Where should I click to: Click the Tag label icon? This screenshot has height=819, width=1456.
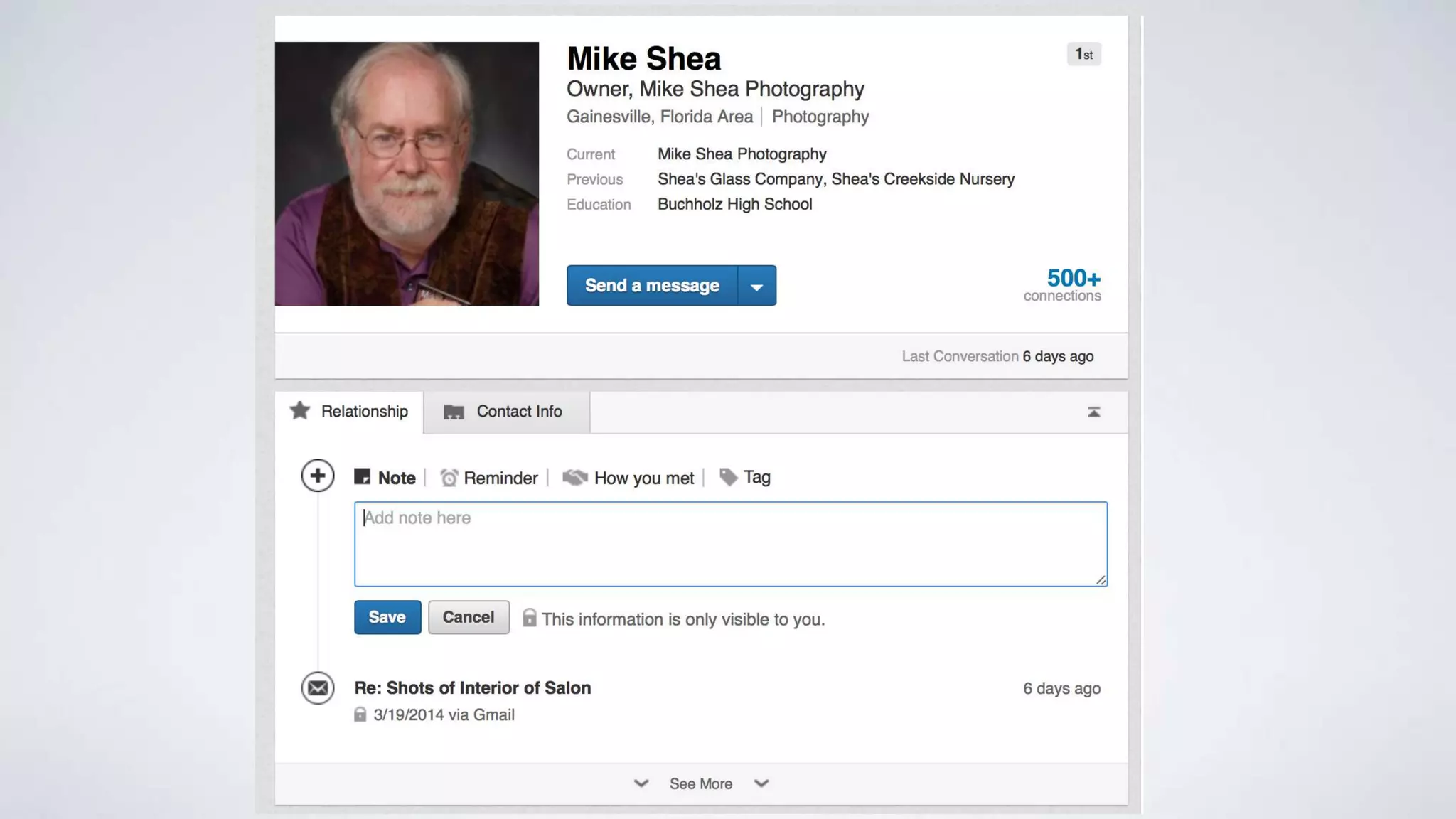coord(728,477)
